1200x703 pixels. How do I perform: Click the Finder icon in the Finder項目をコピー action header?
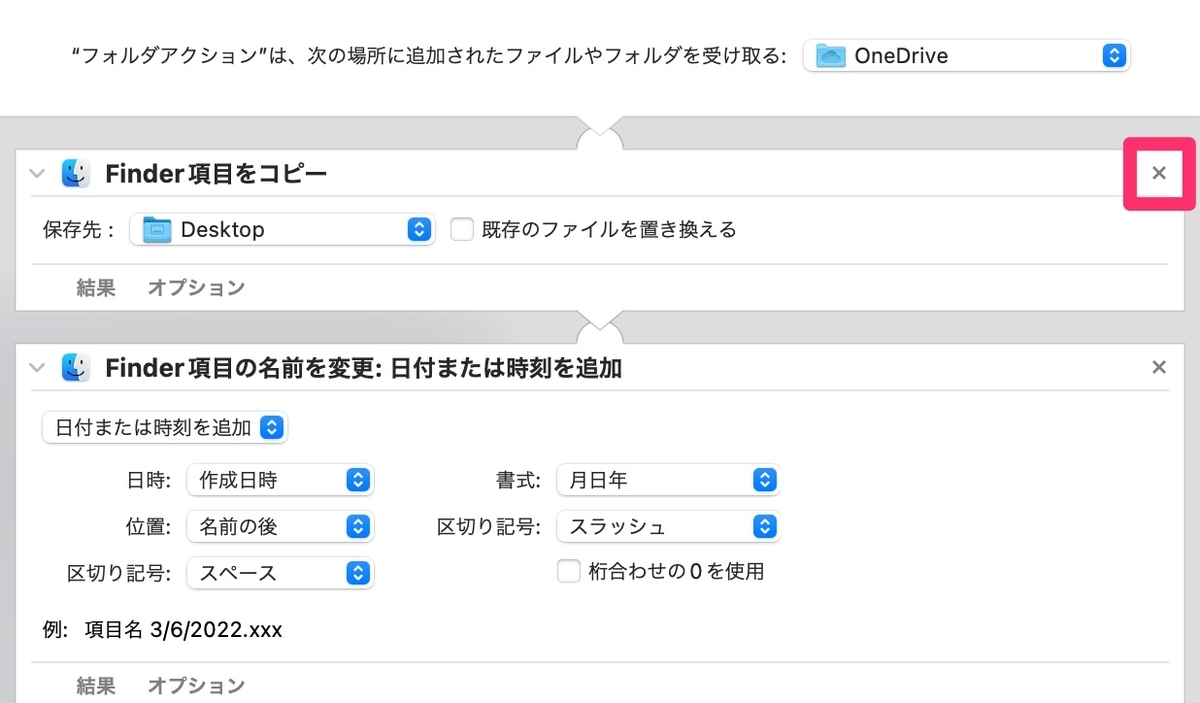(x=76, y=173)
